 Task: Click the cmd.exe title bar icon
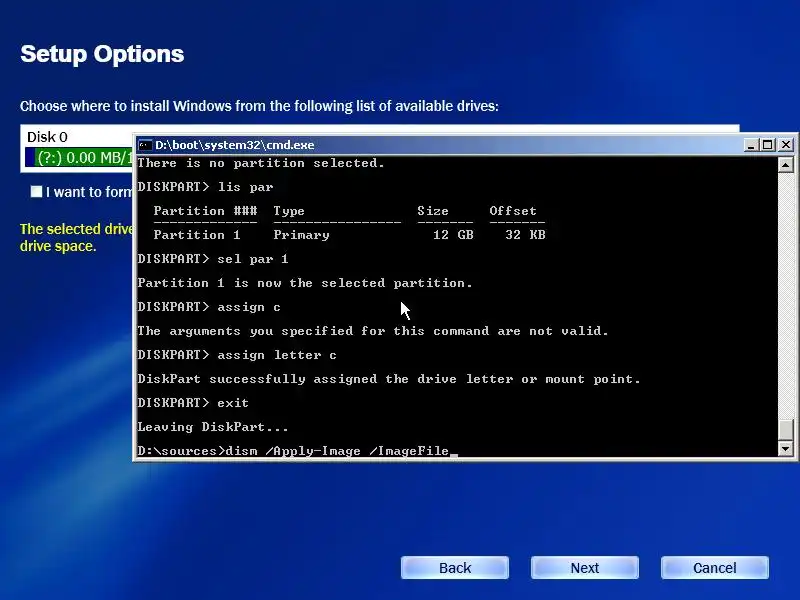(x=145, y=145)
